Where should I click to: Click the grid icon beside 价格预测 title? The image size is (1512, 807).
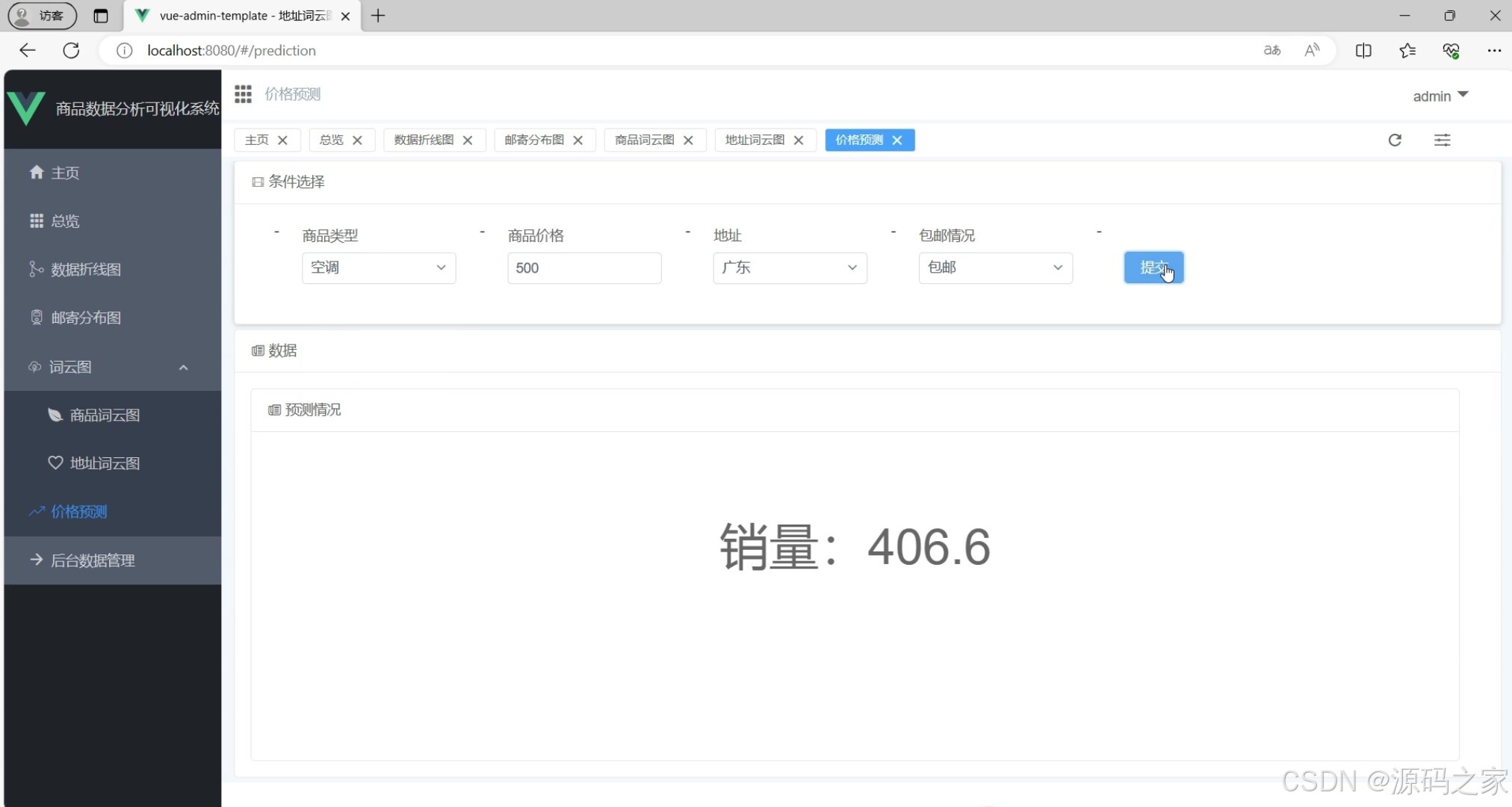point(243,93)
